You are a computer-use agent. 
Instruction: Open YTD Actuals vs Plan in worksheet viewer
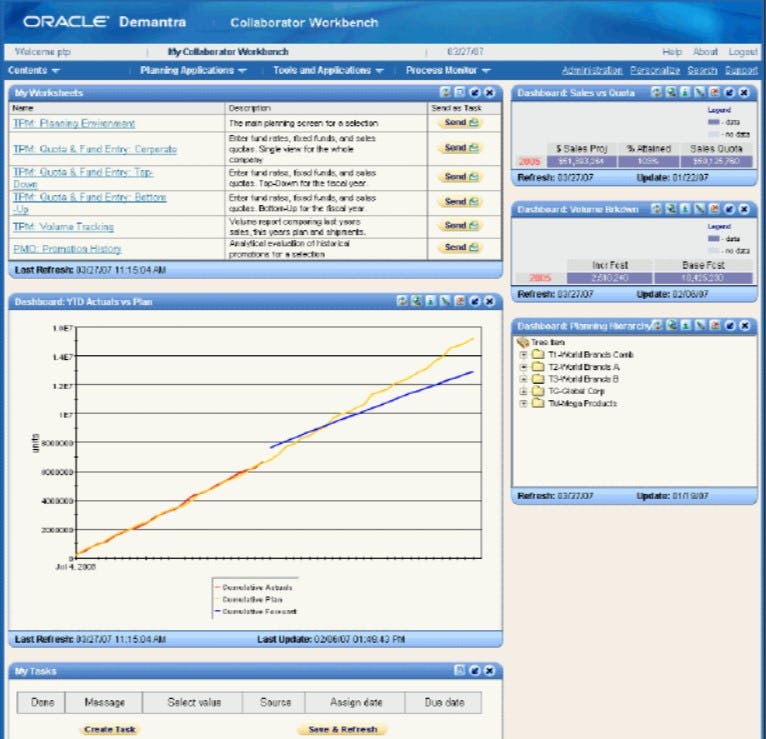pyautogui.click(x=416, y=301)
